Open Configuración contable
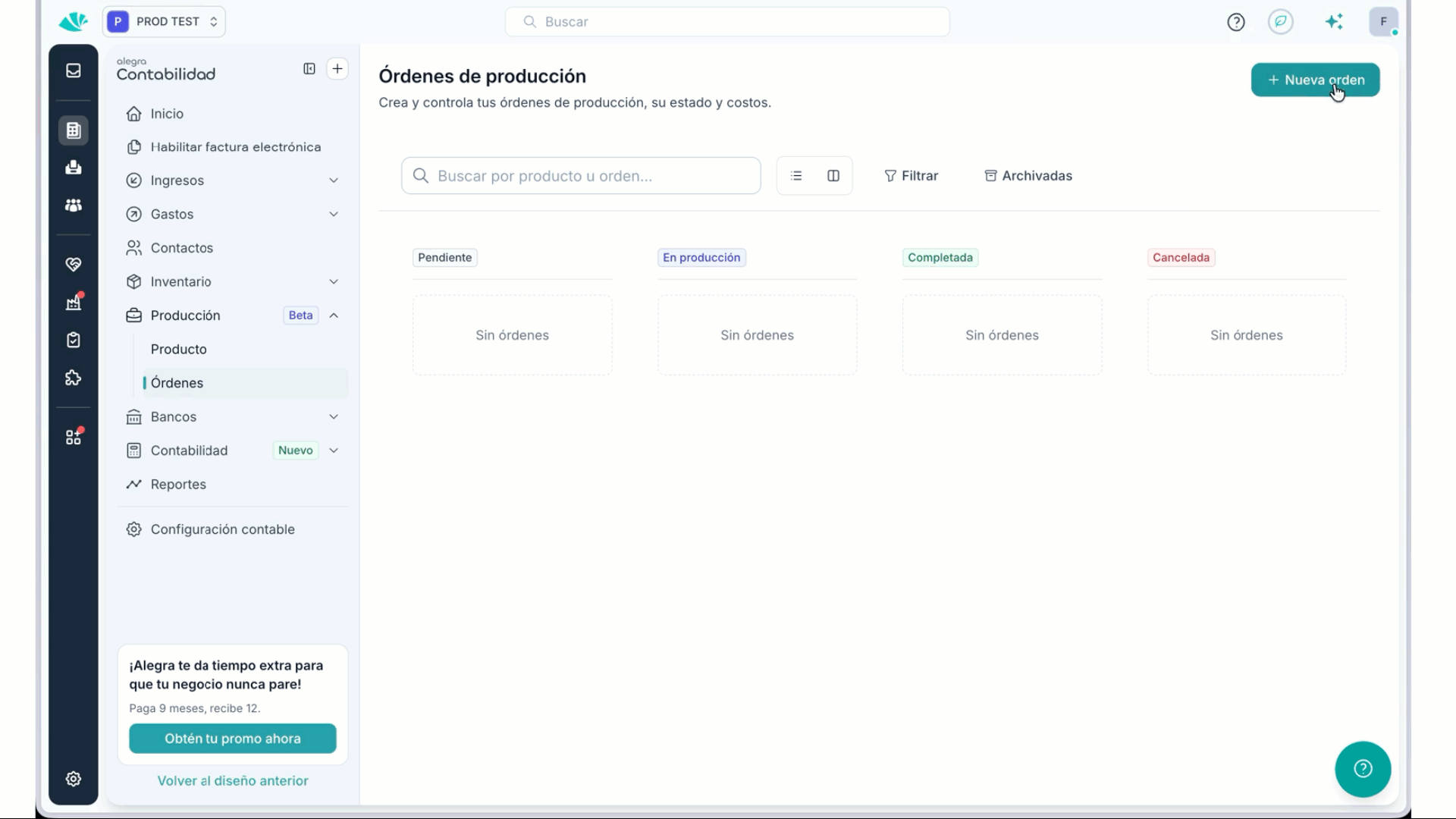This screenshot has width=1456, height=819. tap(233, 529)
